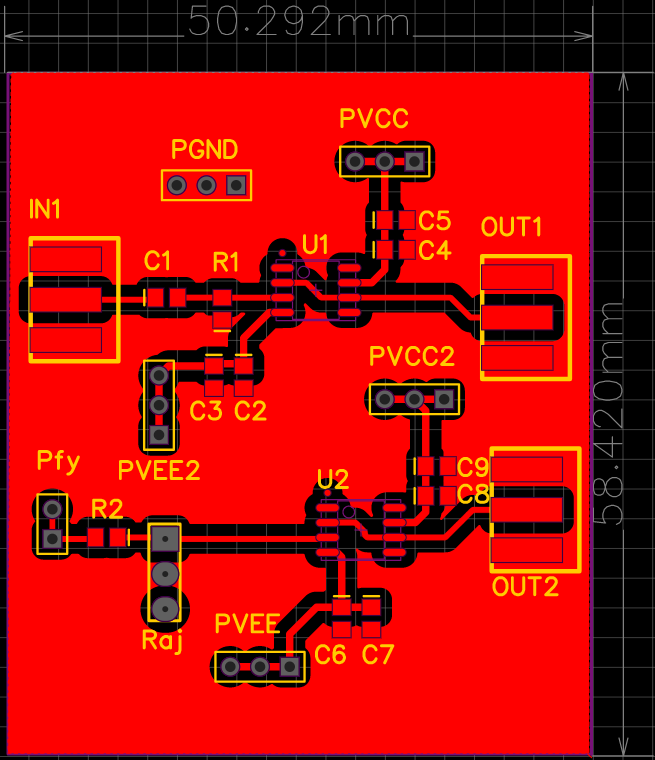The height and width of the screenshot is (760, 655).
Task: Click the PVCC2 header label
Action: point(412,357)
